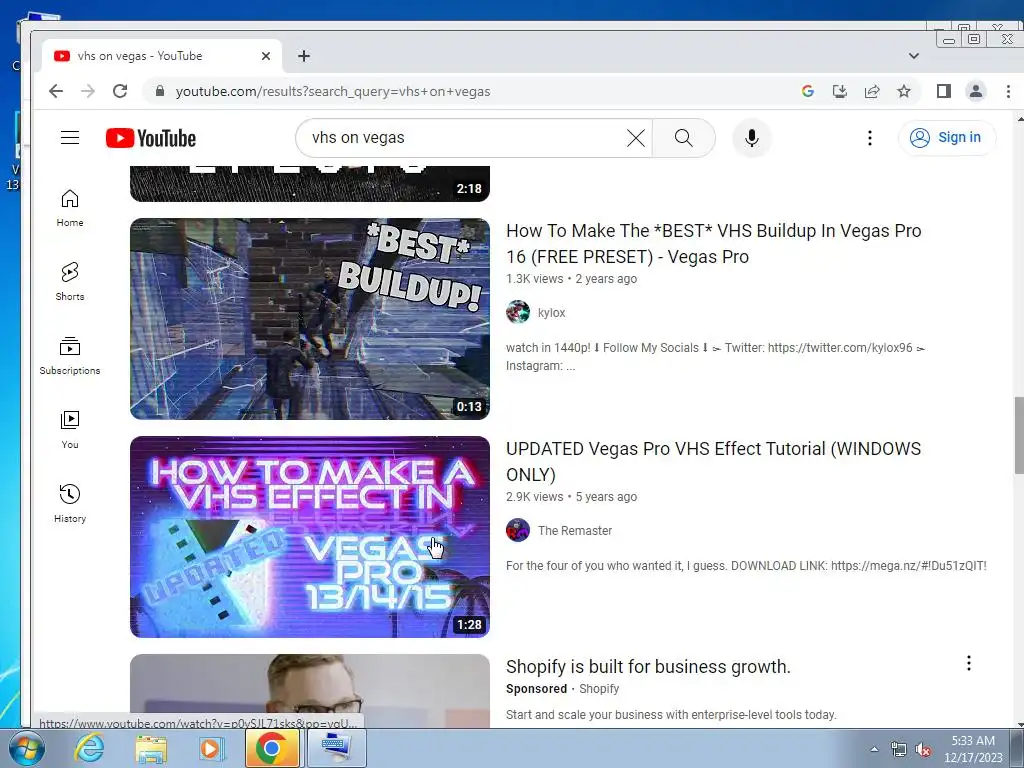Open 'How To Make The *BEST* VHS Buildup' title
This screenshot has height=768, width=1024.
(714, 244)
